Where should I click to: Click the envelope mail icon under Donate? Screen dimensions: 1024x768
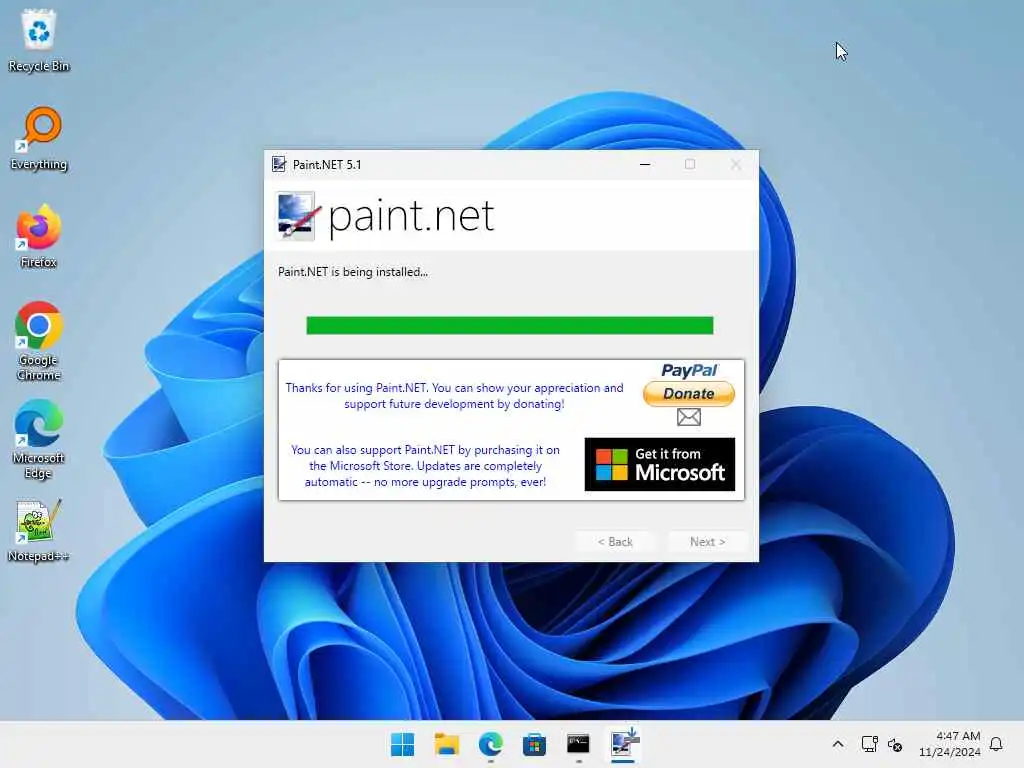[x=689, y=417]
